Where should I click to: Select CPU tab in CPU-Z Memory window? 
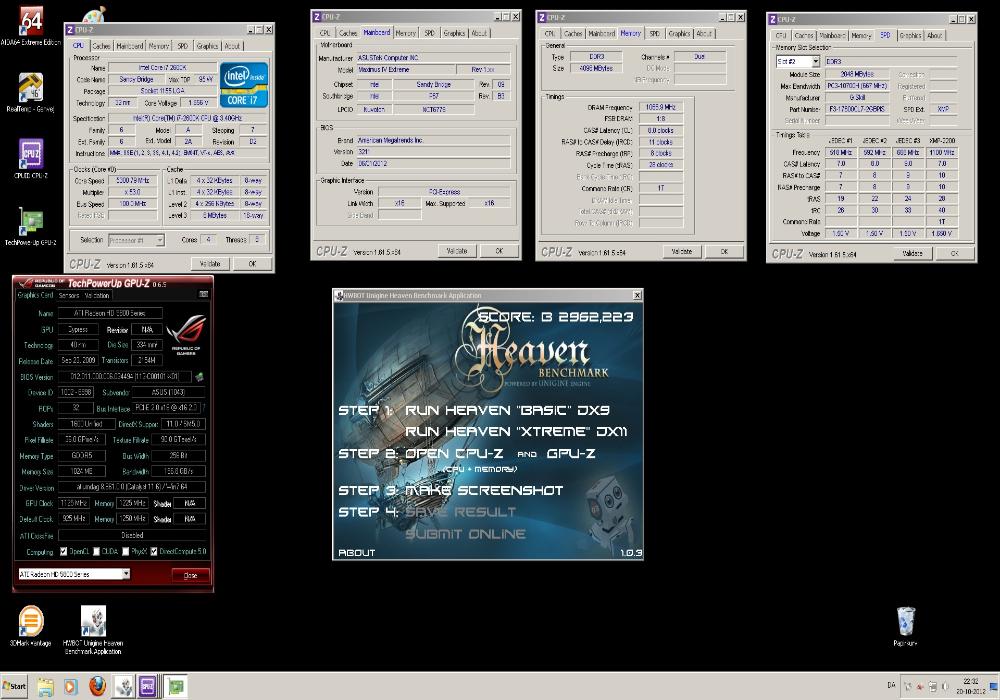(x=550, y=33)
